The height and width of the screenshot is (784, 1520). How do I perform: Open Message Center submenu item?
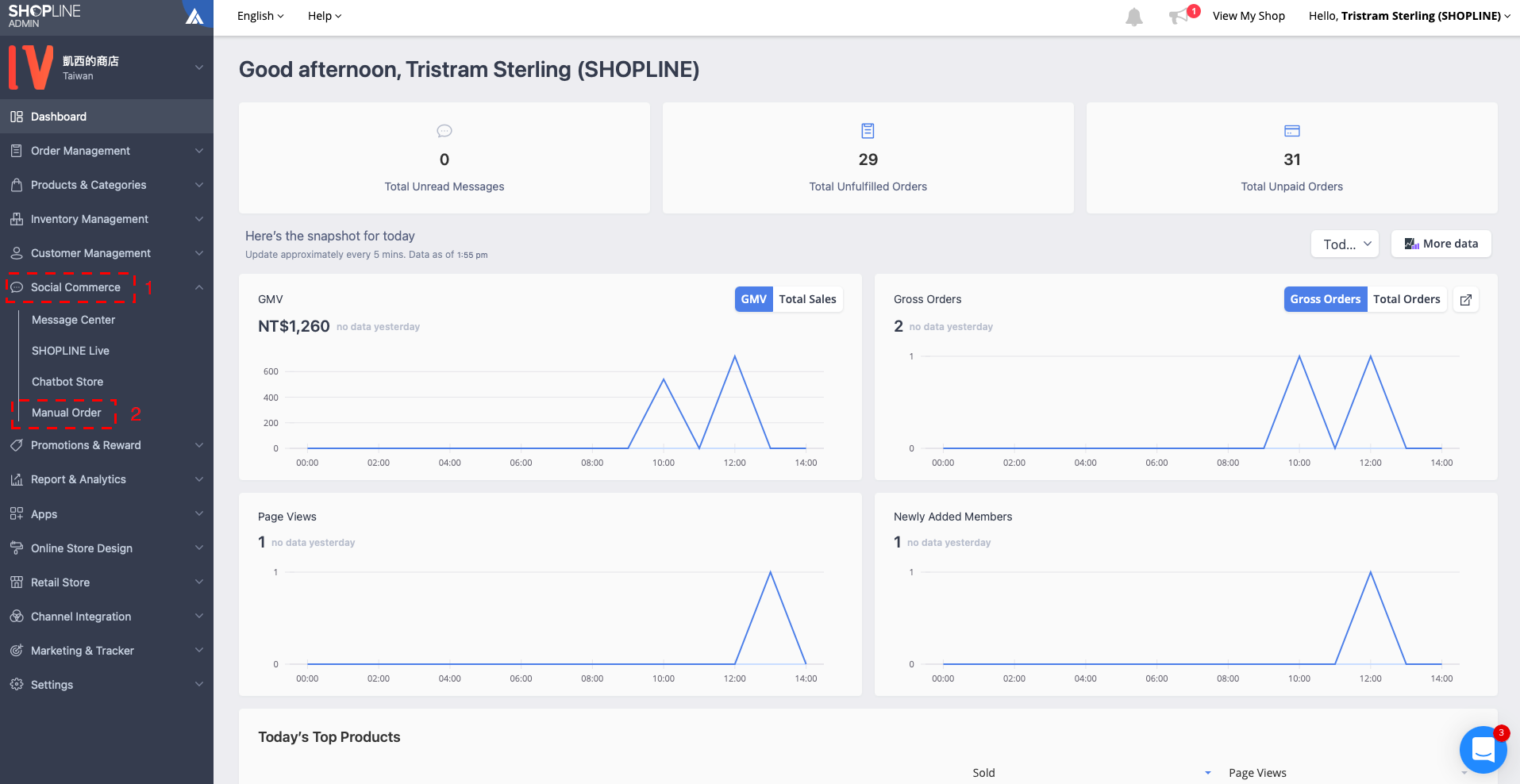point(73,320)
